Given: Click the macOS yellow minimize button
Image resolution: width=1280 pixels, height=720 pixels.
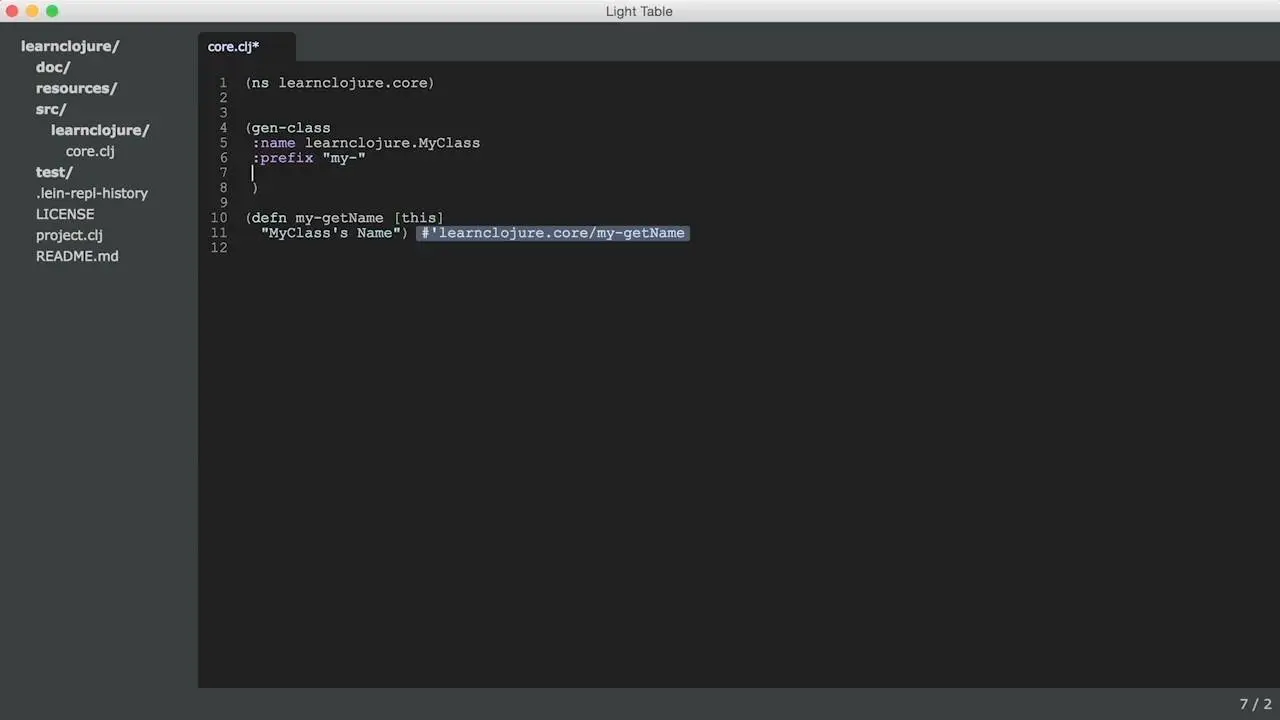Looking at the screenshot, I should 32,11.
